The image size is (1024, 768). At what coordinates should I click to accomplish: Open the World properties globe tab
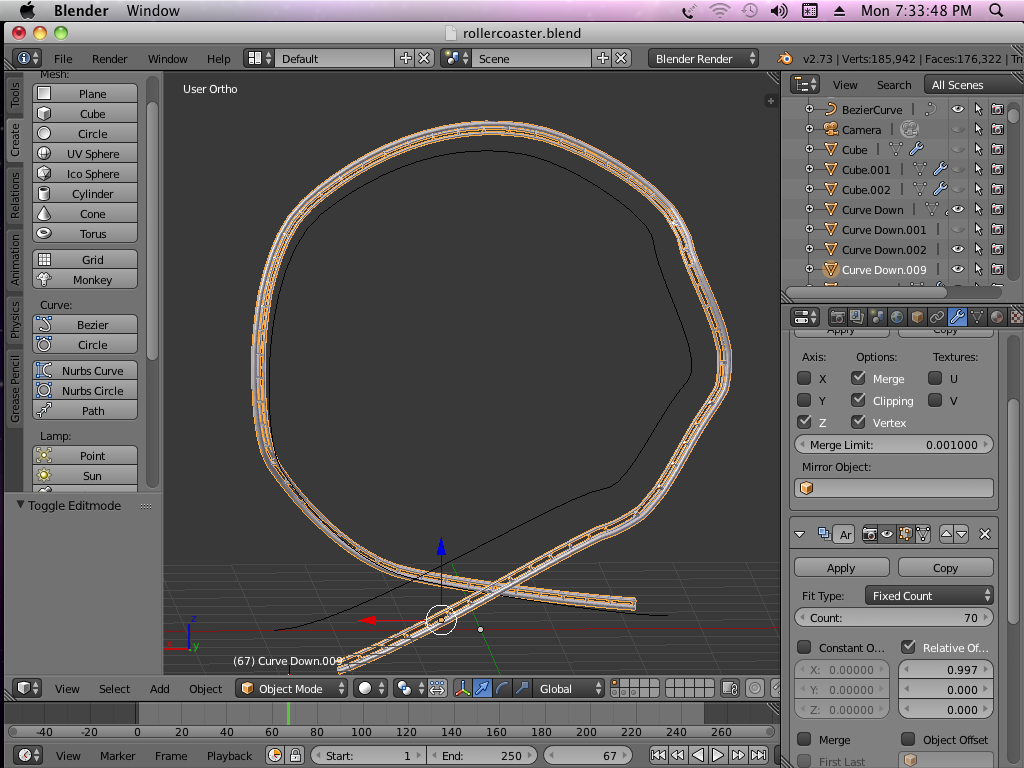point(897,317)
